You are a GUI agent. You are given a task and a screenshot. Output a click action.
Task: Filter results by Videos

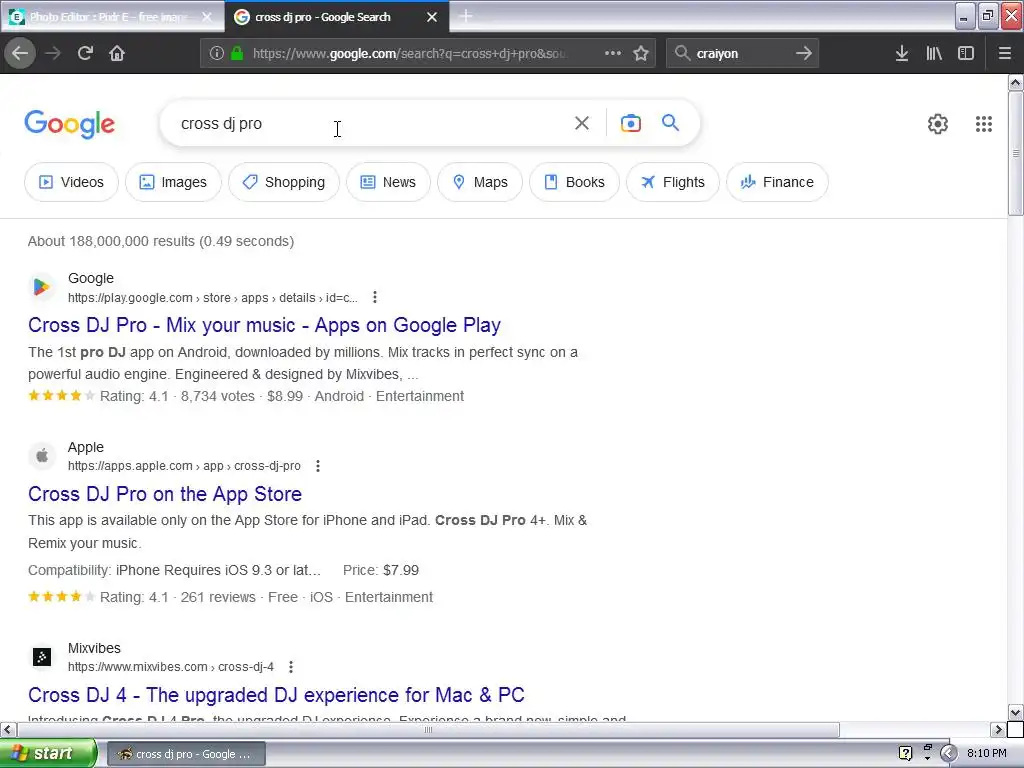71,182
